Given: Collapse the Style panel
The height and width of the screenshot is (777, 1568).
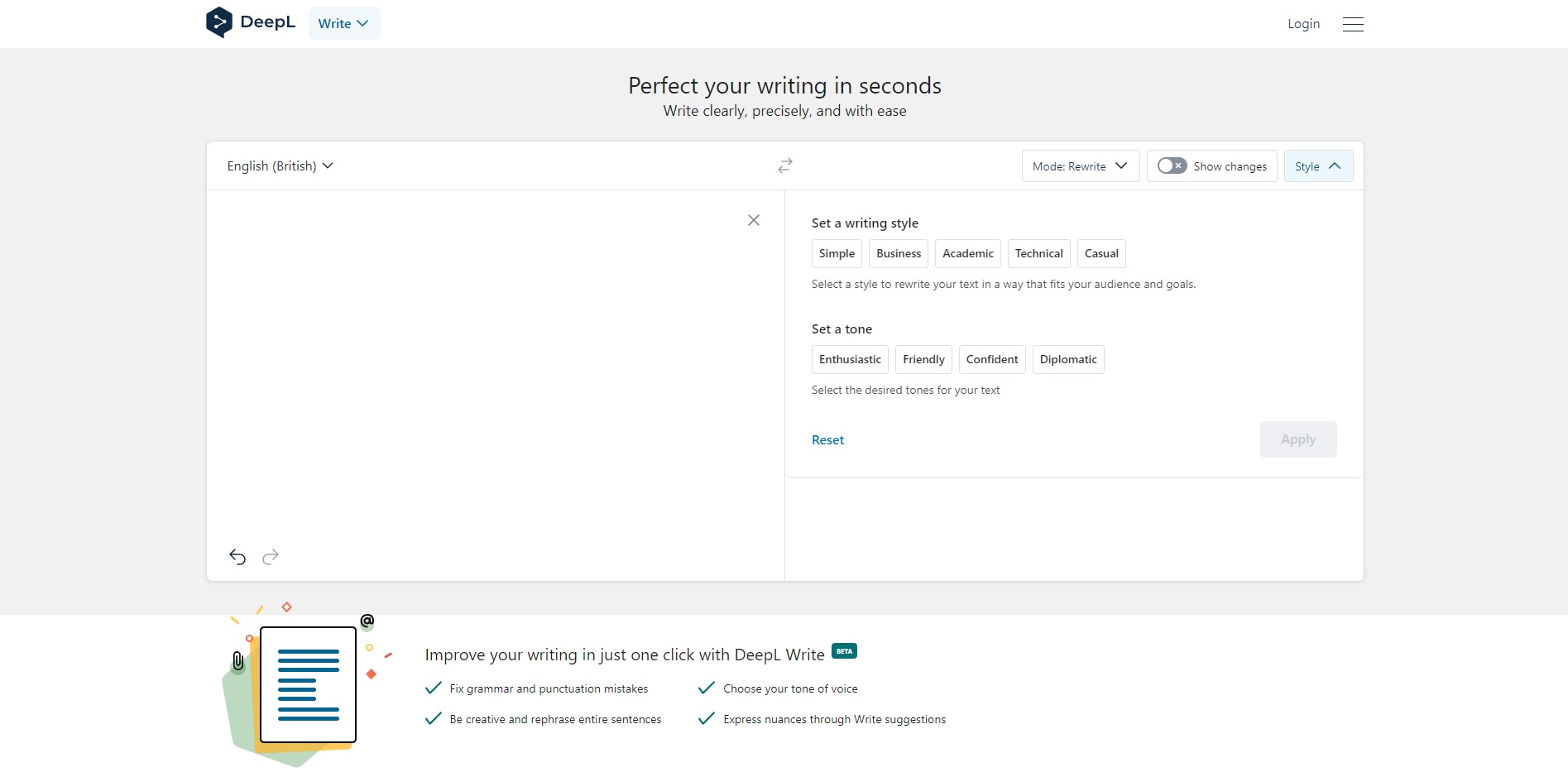Looking at the screenshot, I should (x=1318, y=165).
